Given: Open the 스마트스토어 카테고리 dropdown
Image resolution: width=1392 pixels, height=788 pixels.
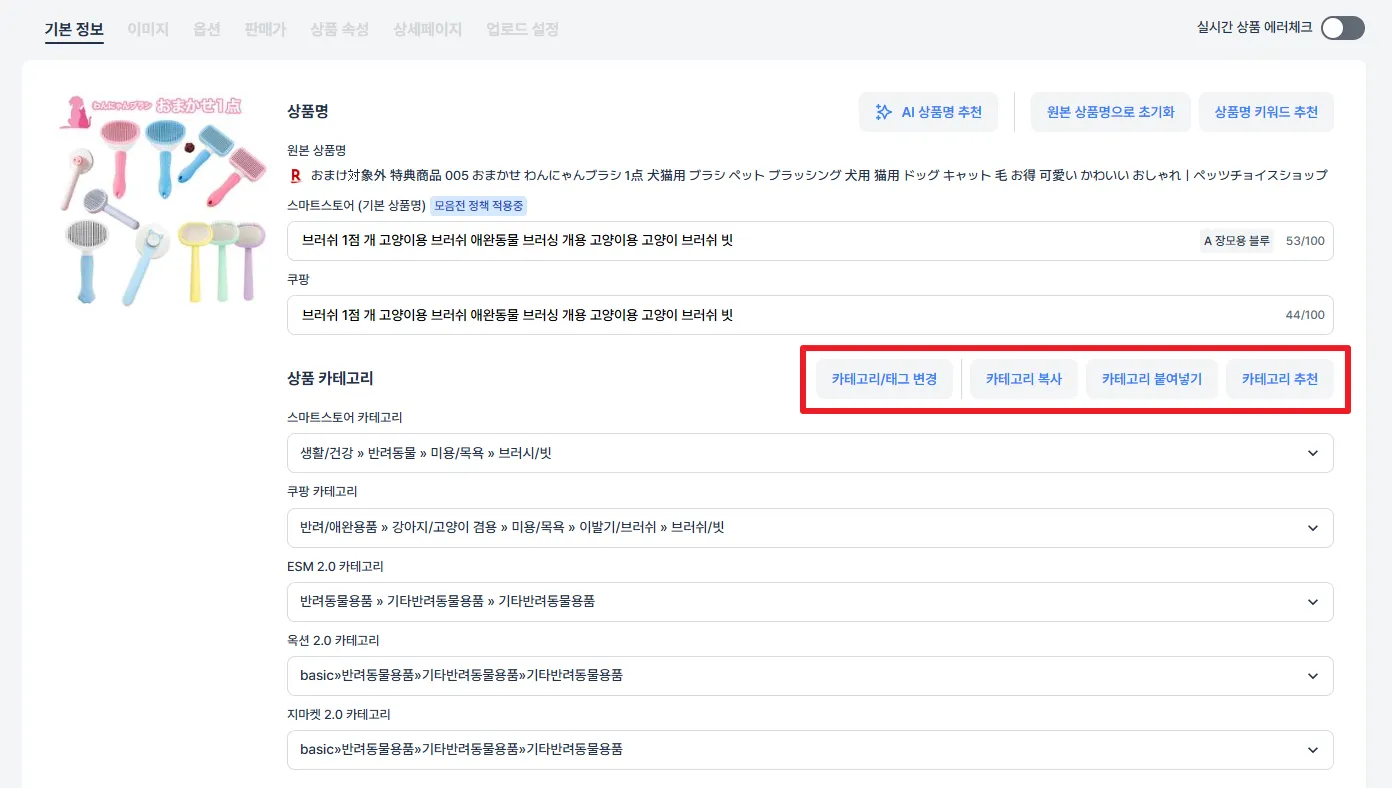Looking at the screenshot, I should (x=810, y=453).
